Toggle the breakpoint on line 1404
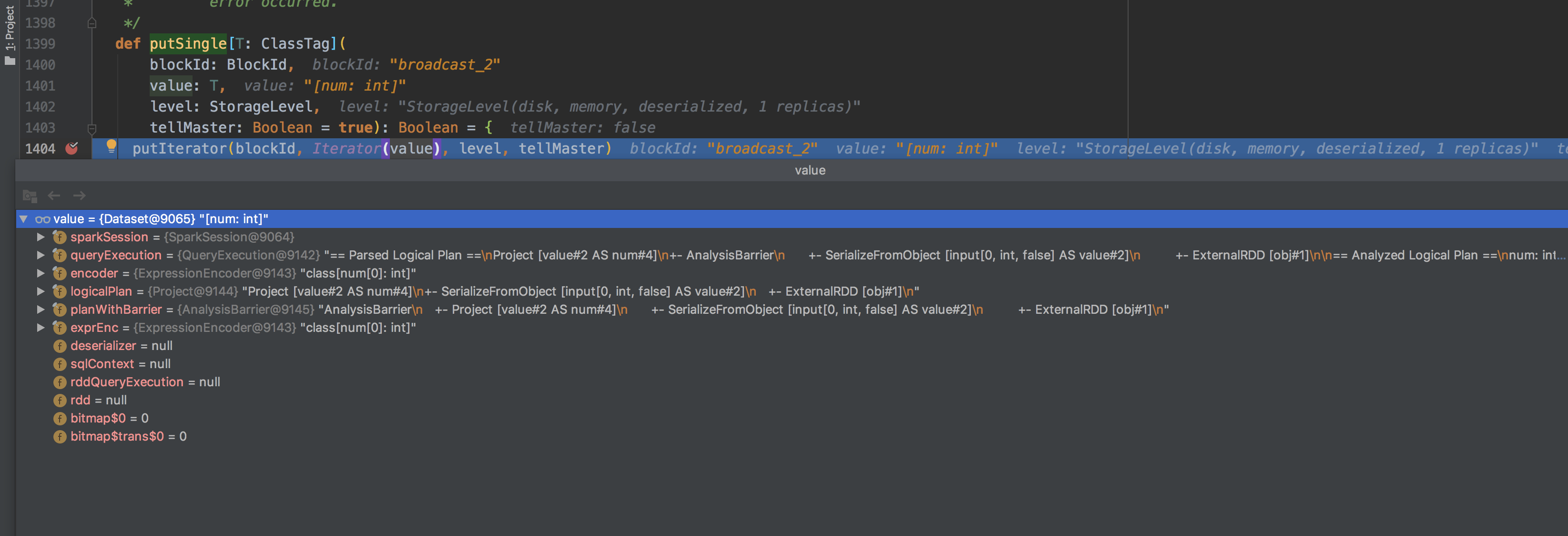This screenshot has width=1568, height=536. click(72, 148)
